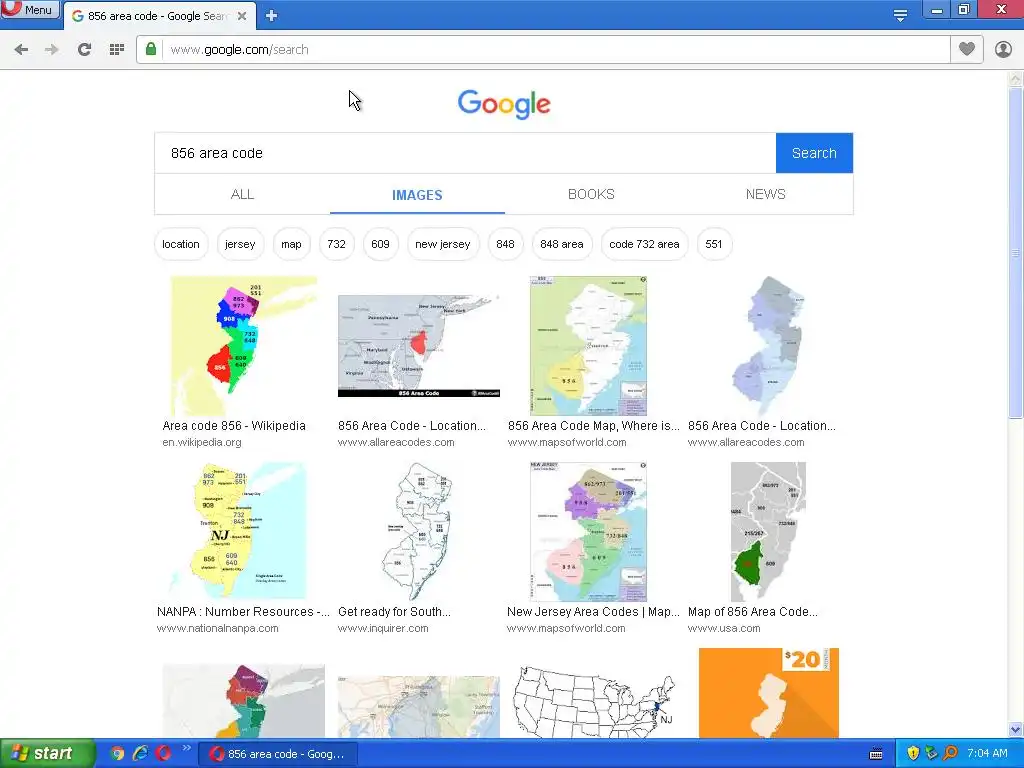Open the Speed Dial grid icon

[x=117, y=50]
